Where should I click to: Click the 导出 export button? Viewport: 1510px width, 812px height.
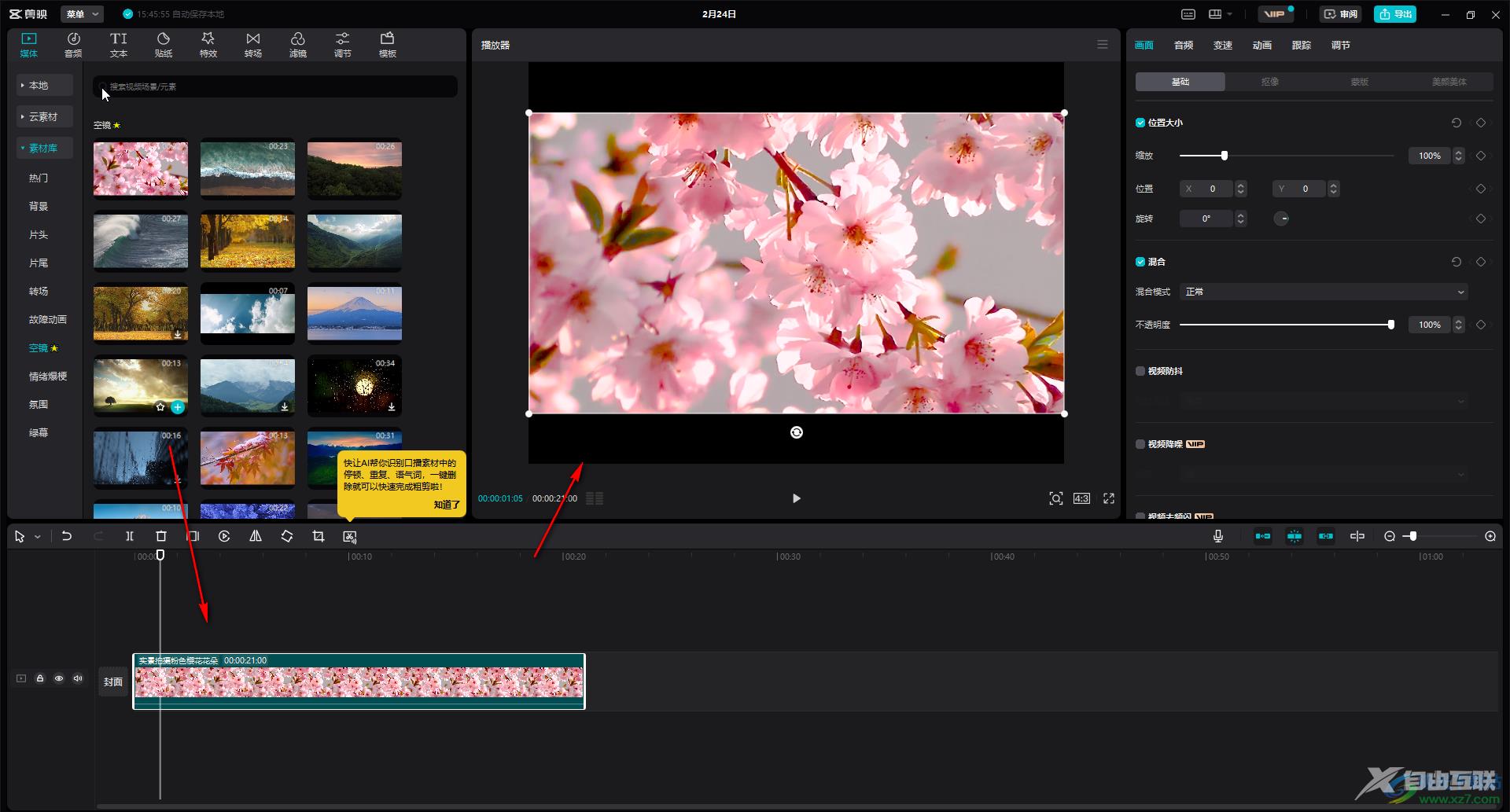click(x=1395, y=14)
